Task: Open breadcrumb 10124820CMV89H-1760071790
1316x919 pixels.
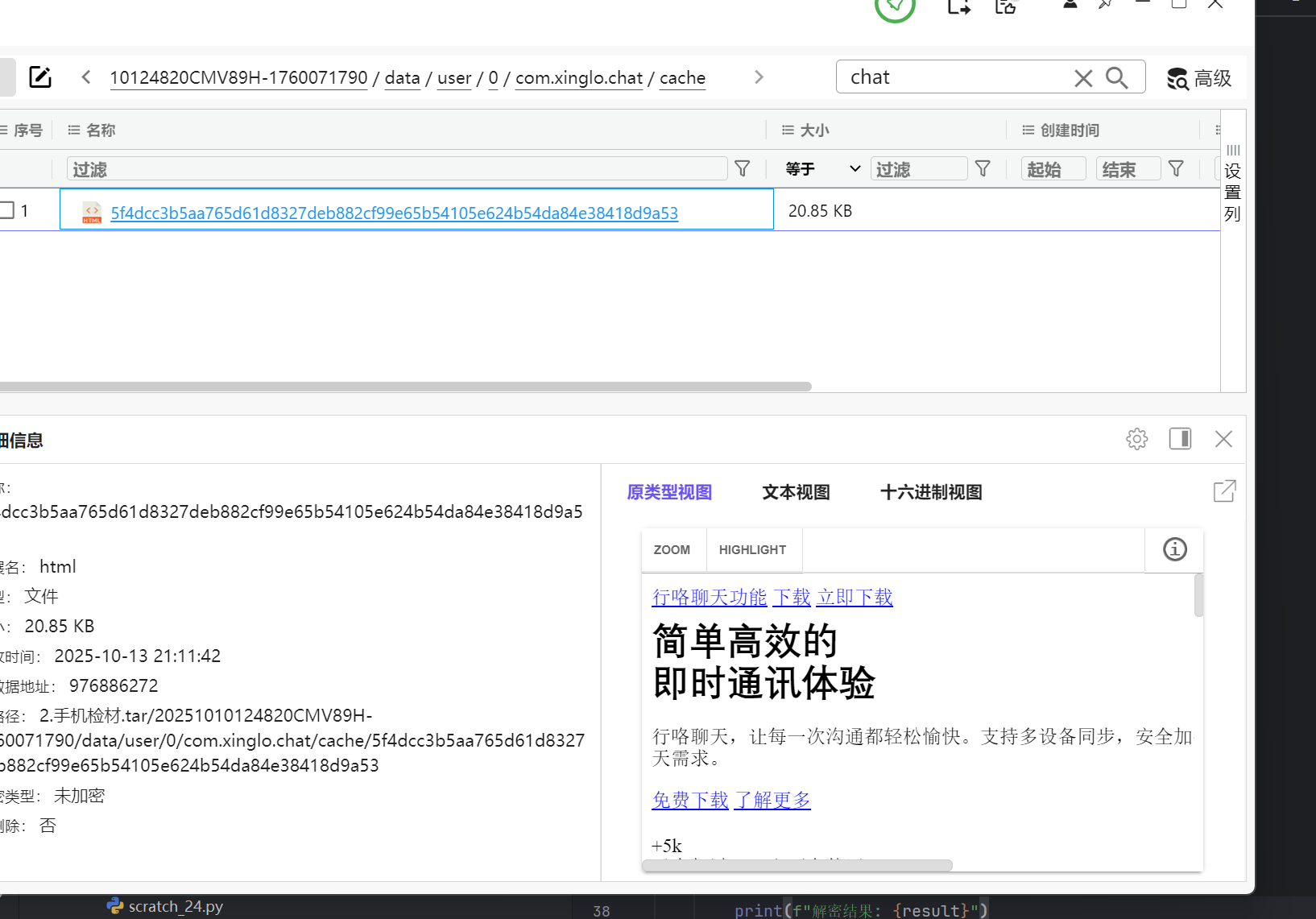Action: click(238, 78)
